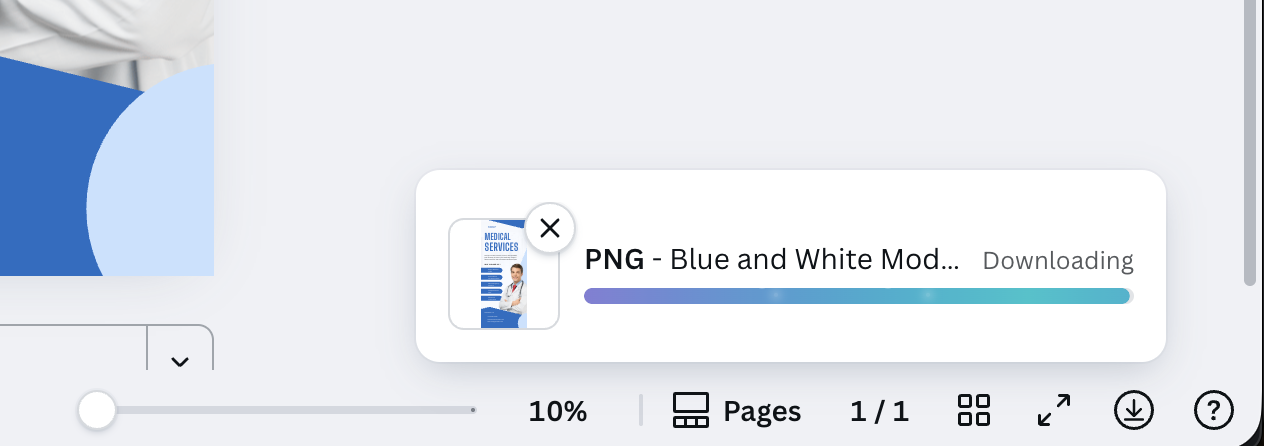
Task: Click the download progress bar
Action: (x=857, y=296)
